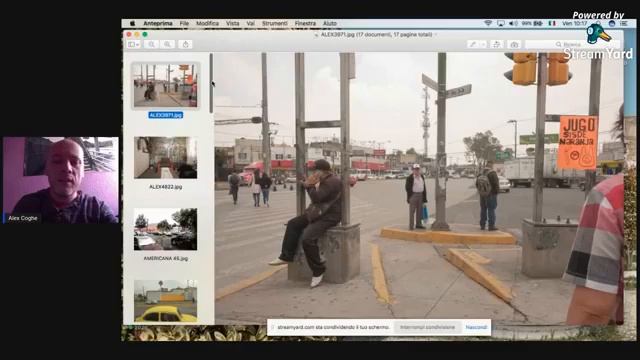
Task: Click the Italian flag input source icon
Action: pyautogui.click(x=552, y=24)
